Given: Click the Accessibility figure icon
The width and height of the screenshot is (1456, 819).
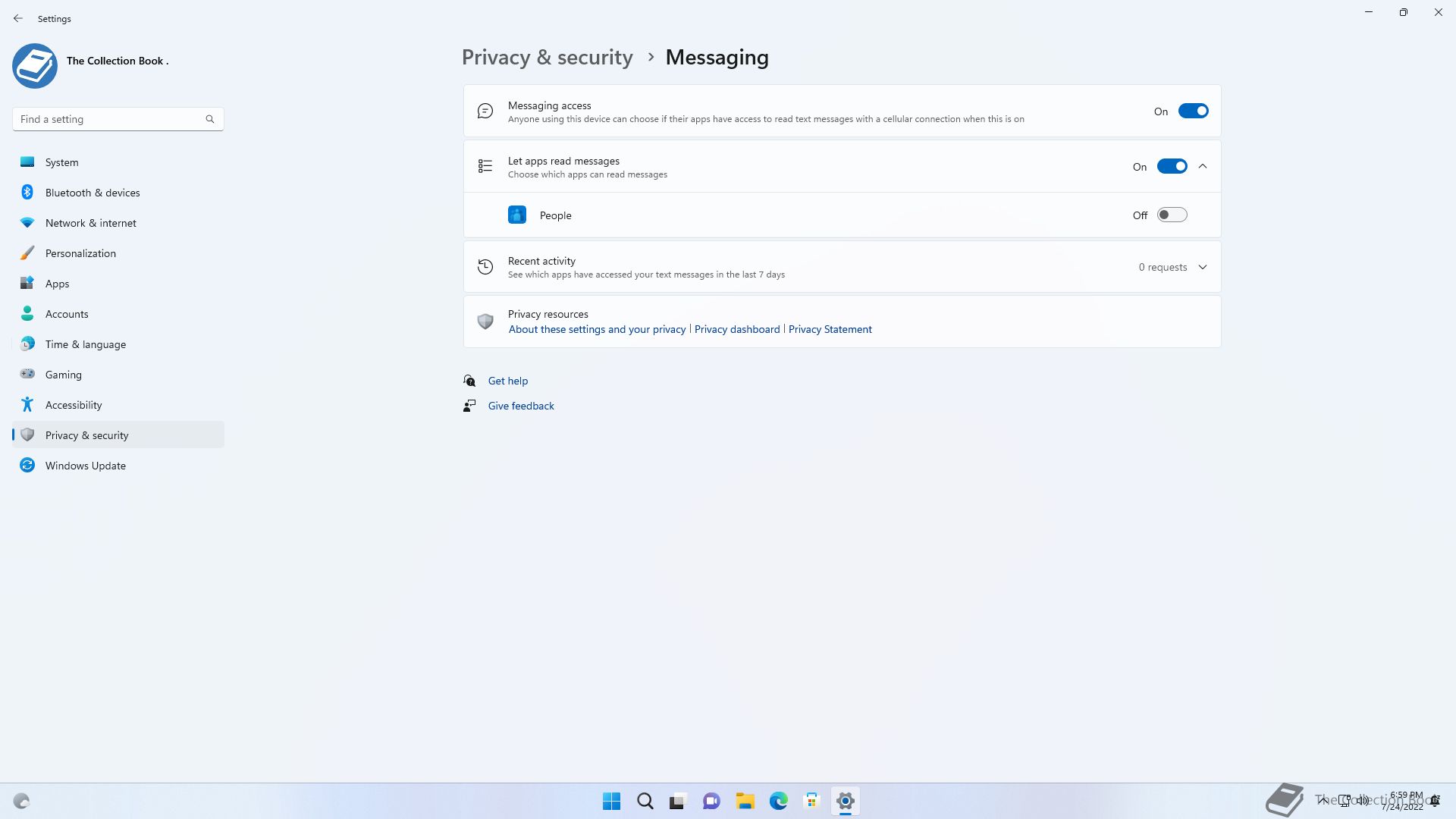Looking at the screenshot, I should (27, 404).
